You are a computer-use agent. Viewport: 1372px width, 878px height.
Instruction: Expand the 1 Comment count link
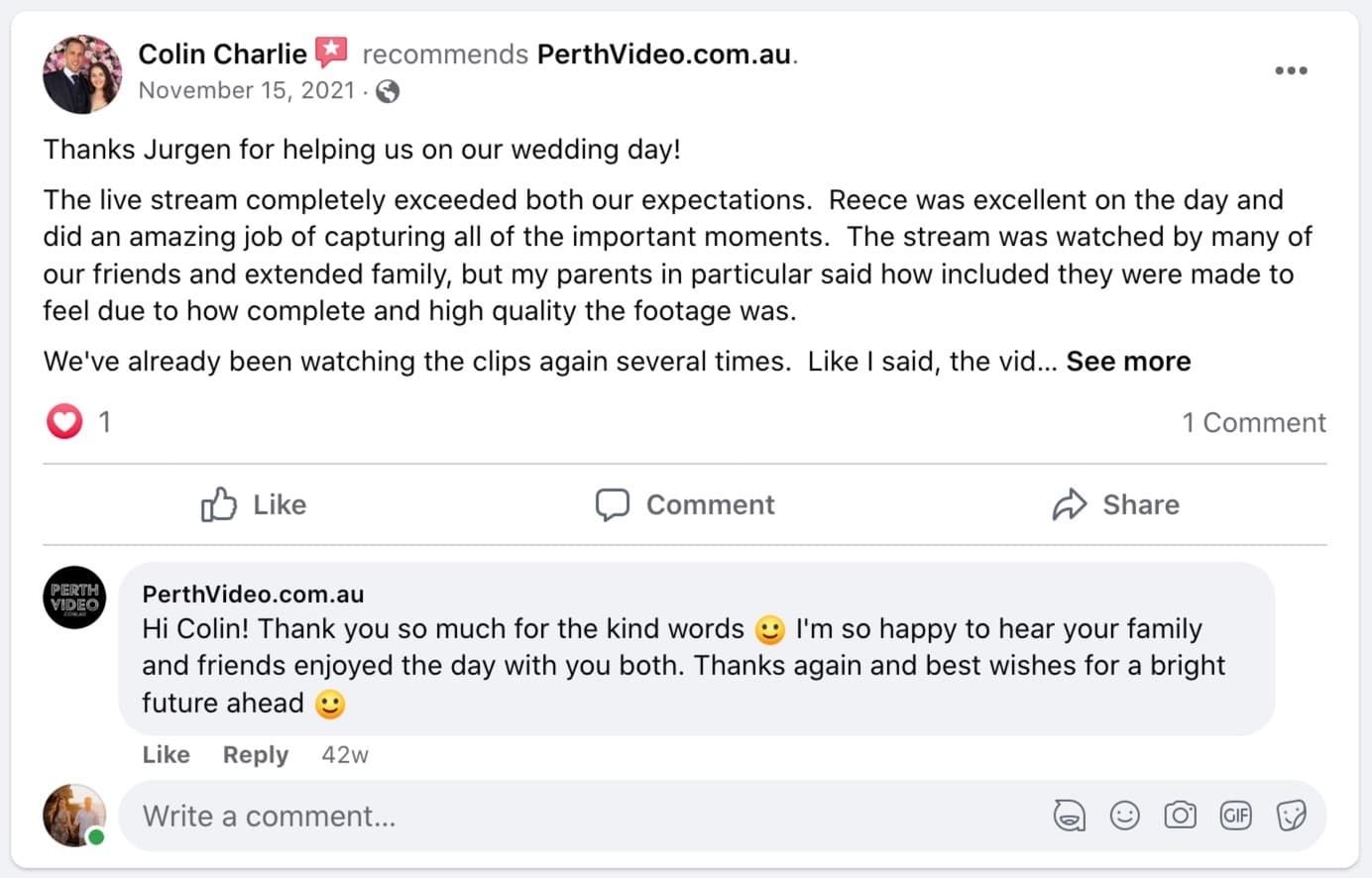(1253, 422)
